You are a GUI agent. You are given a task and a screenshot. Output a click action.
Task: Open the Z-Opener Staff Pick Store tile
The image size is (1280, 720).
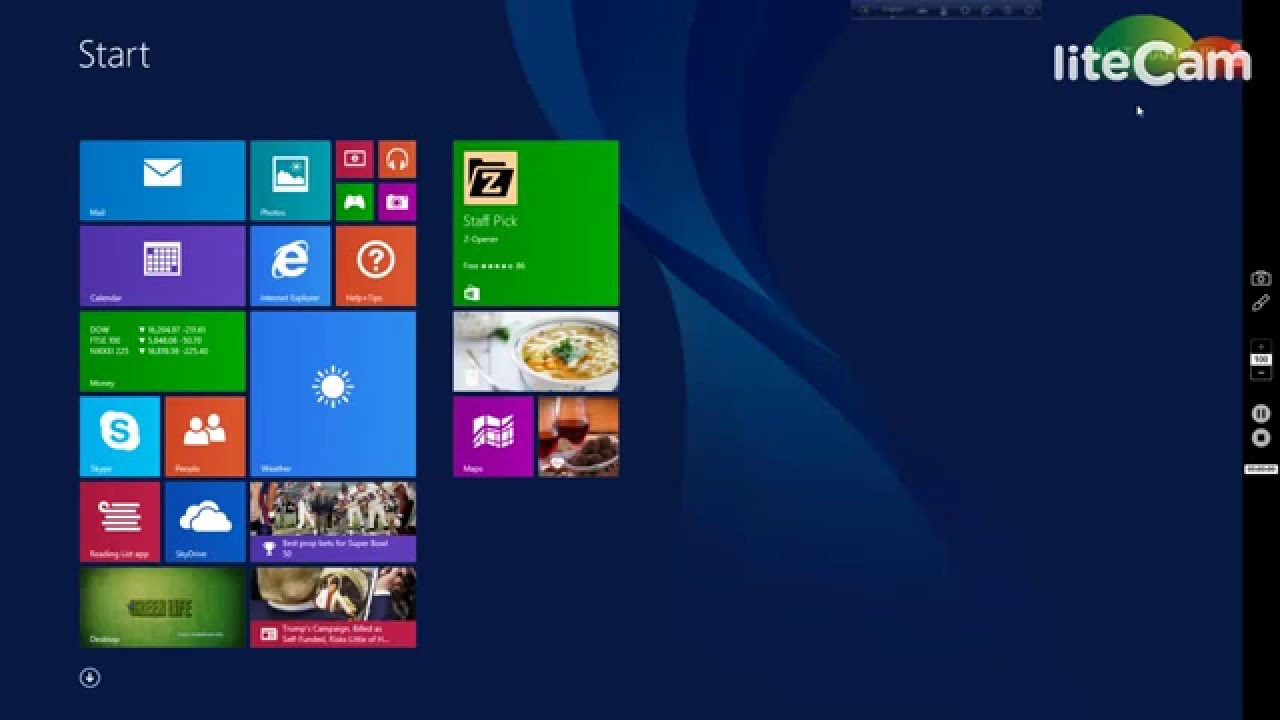536,223
